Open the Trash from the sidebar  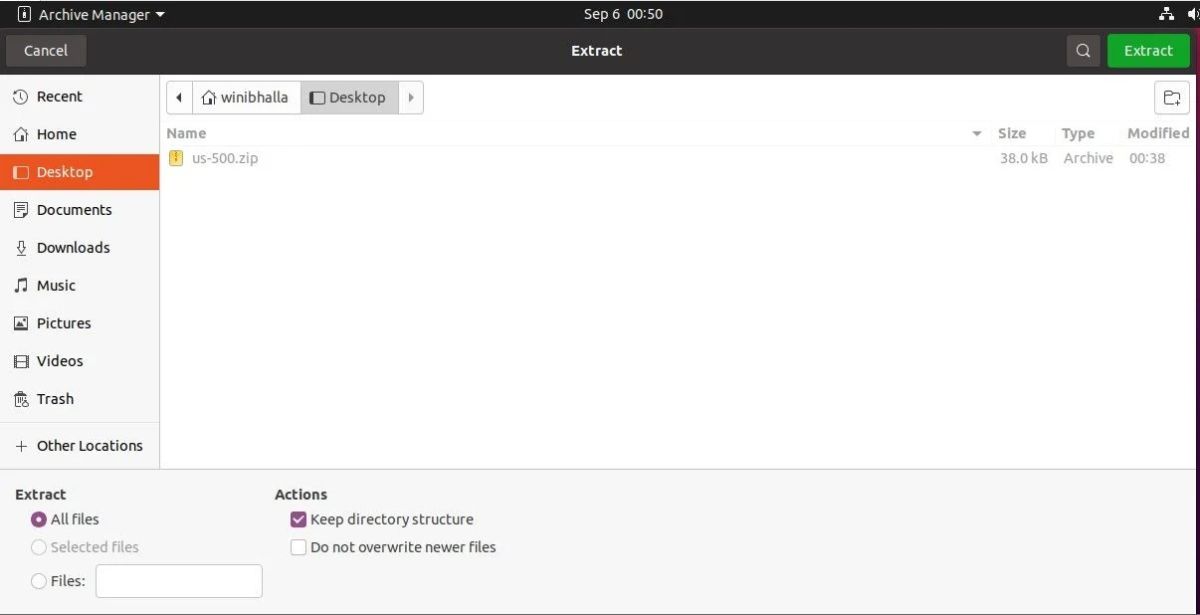point(55,399)
